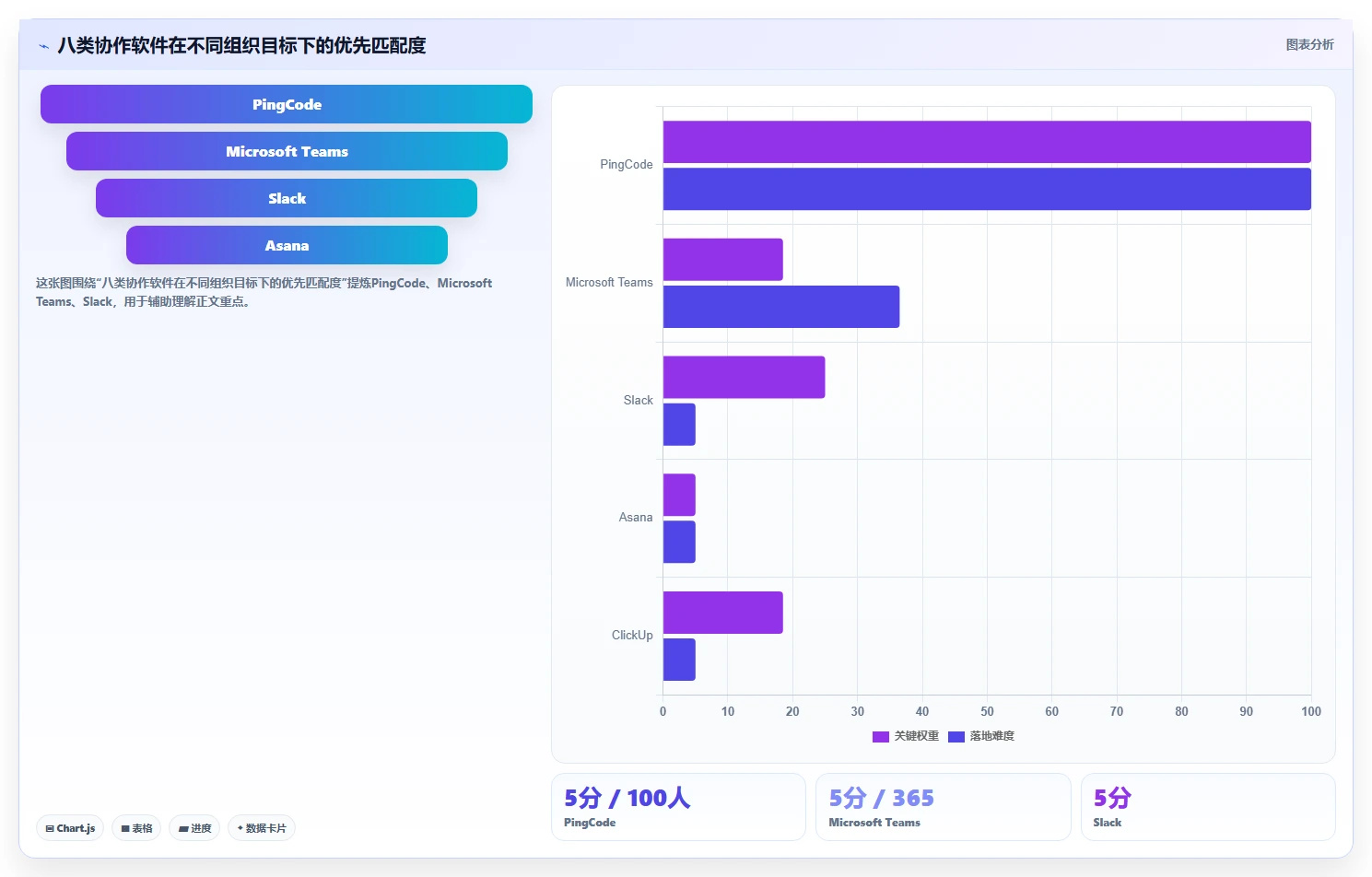Image resolution: width=1372 pixels, height=877 pixels.
Task: Click the 数据卡片 tag chip
Action: pyautogui.click(x=262, y=828)
